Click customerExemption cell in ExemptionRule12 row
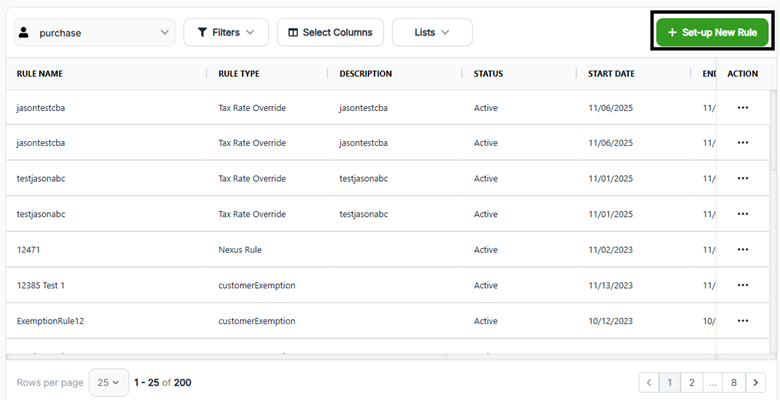 click(257, 321)
